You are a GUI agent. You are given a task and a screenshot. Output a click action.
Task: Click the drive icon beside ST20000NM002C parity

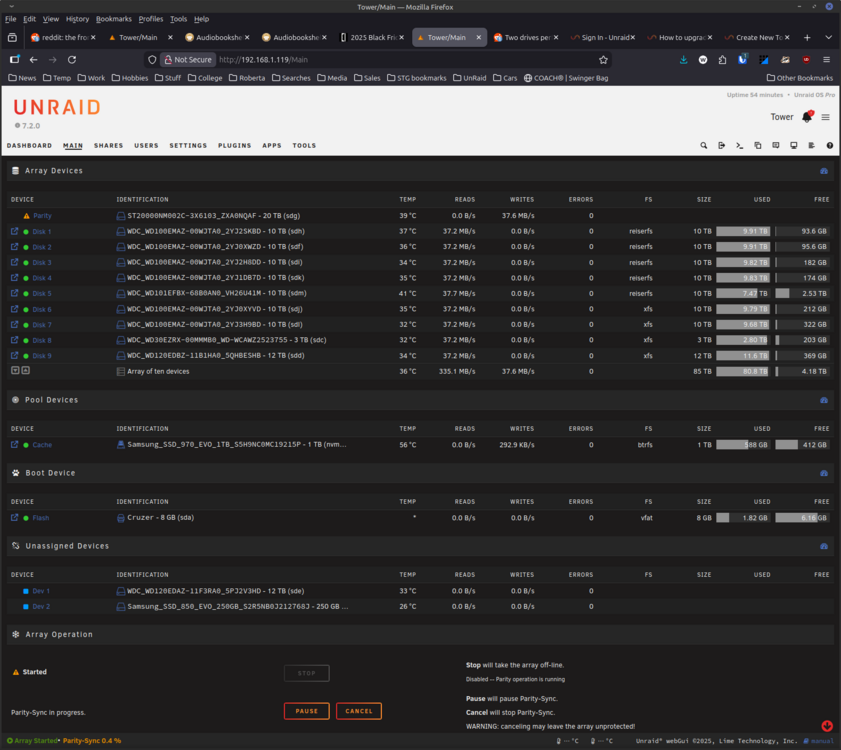121,216
